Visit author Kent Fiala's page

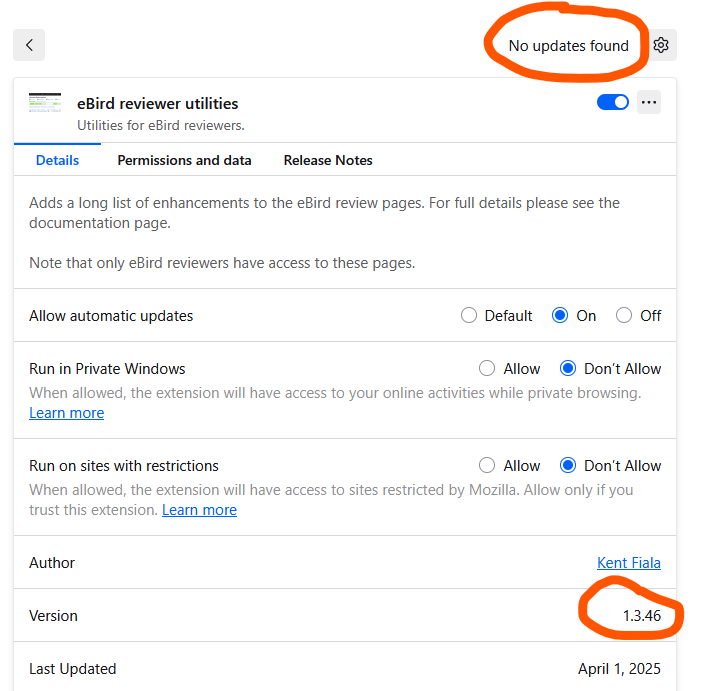(629, 563)
